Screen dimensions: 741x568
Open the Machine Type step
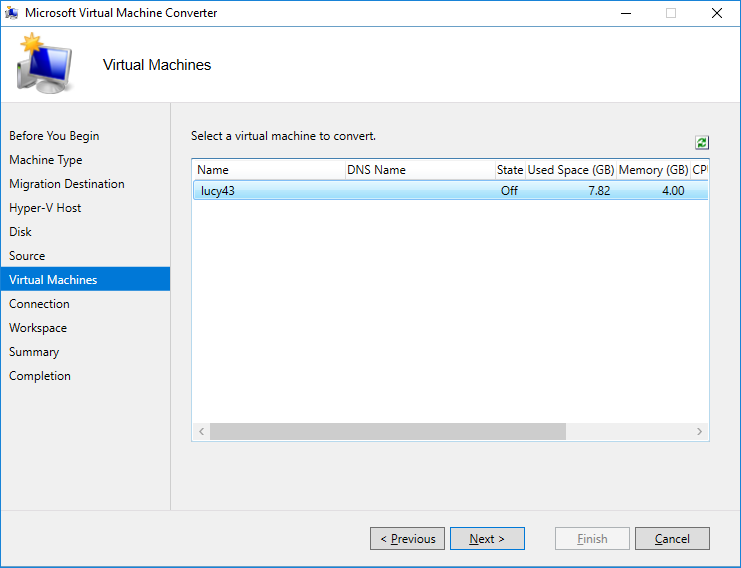pos(45,160)
